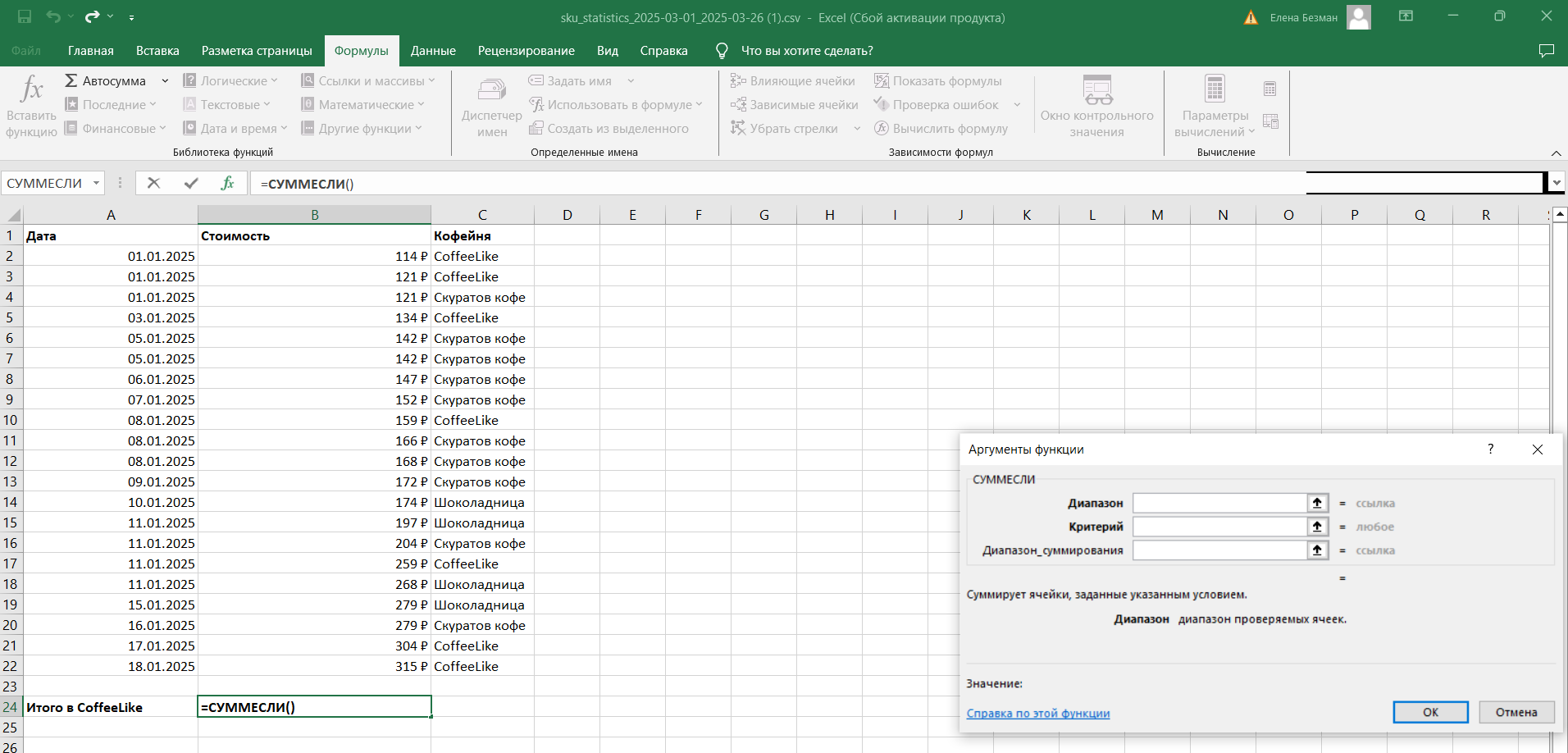Click the help question mark in dialog
This screenshot has height=753, width=1568.
[x=1490, y=449]
